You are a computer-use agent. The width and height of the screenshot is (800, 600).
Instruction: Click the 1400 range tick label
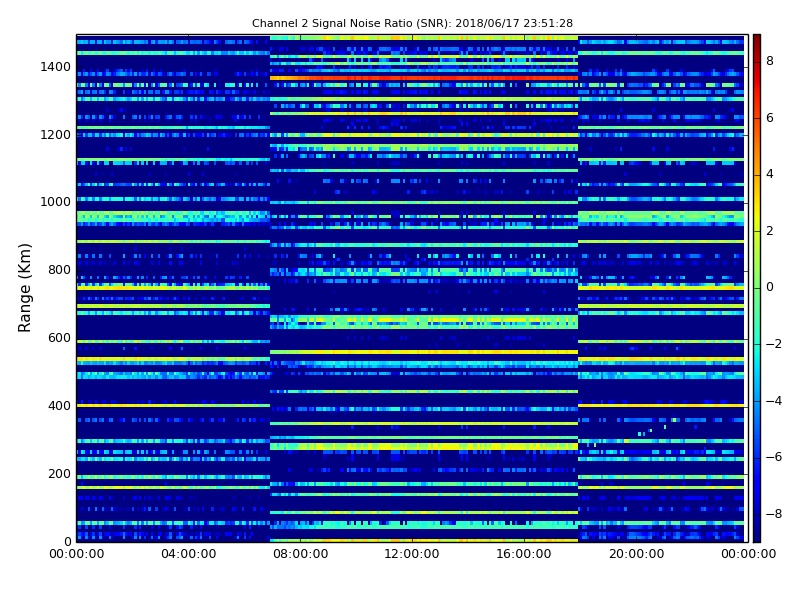coord(55,67)
